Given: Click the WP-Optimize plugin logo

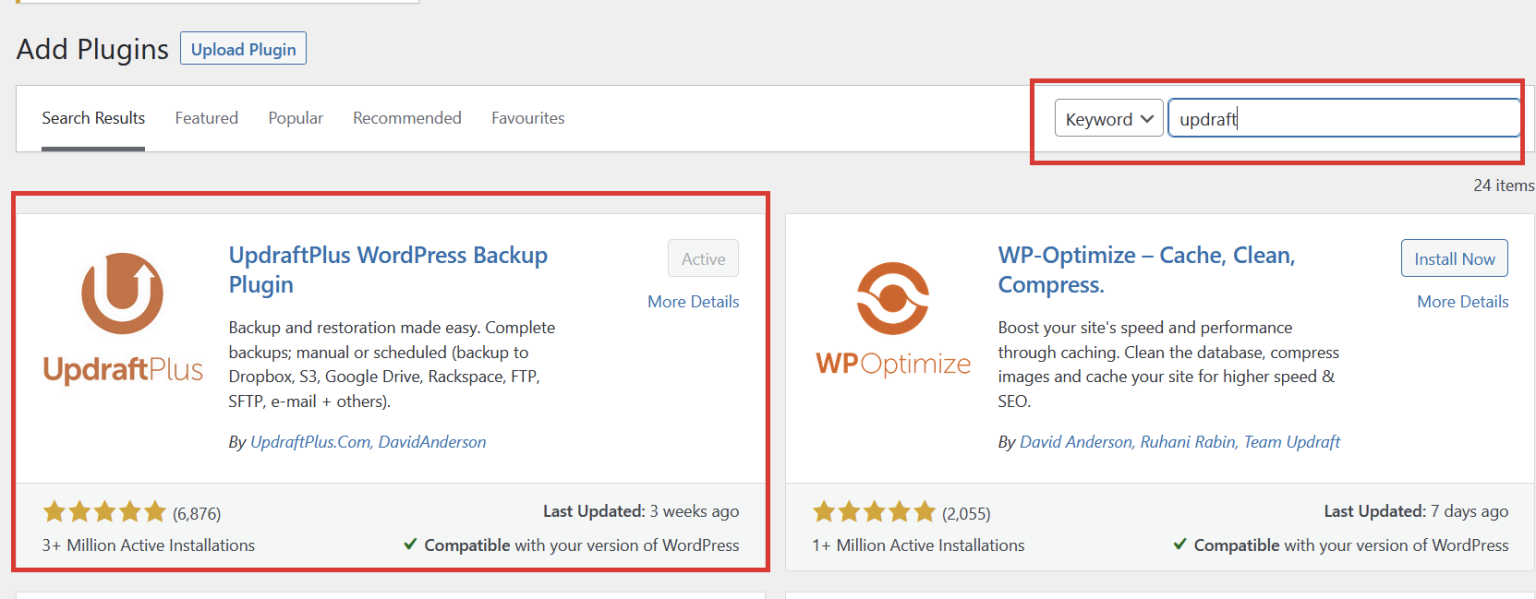Looking at the screenshot, I should click(x=893, y=318).
